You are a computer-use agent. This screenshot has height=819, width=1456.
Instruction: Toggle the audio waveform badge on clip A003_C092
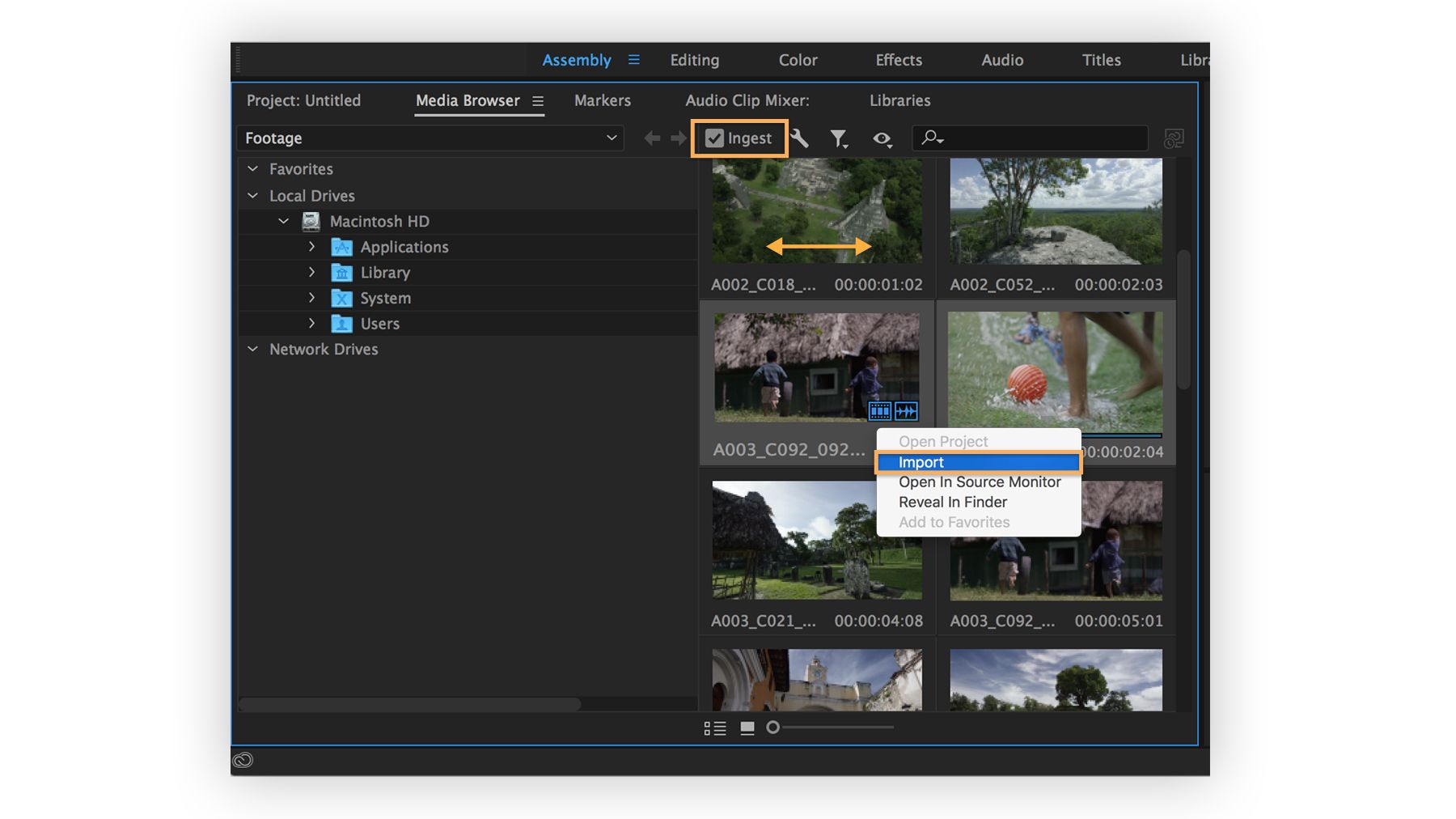[x=906, y=412]
